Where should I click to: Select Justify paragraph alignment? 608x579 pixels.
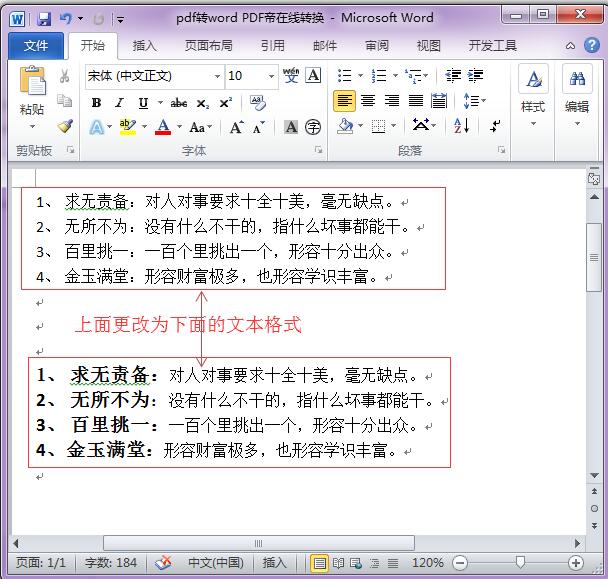pos(416,101)
